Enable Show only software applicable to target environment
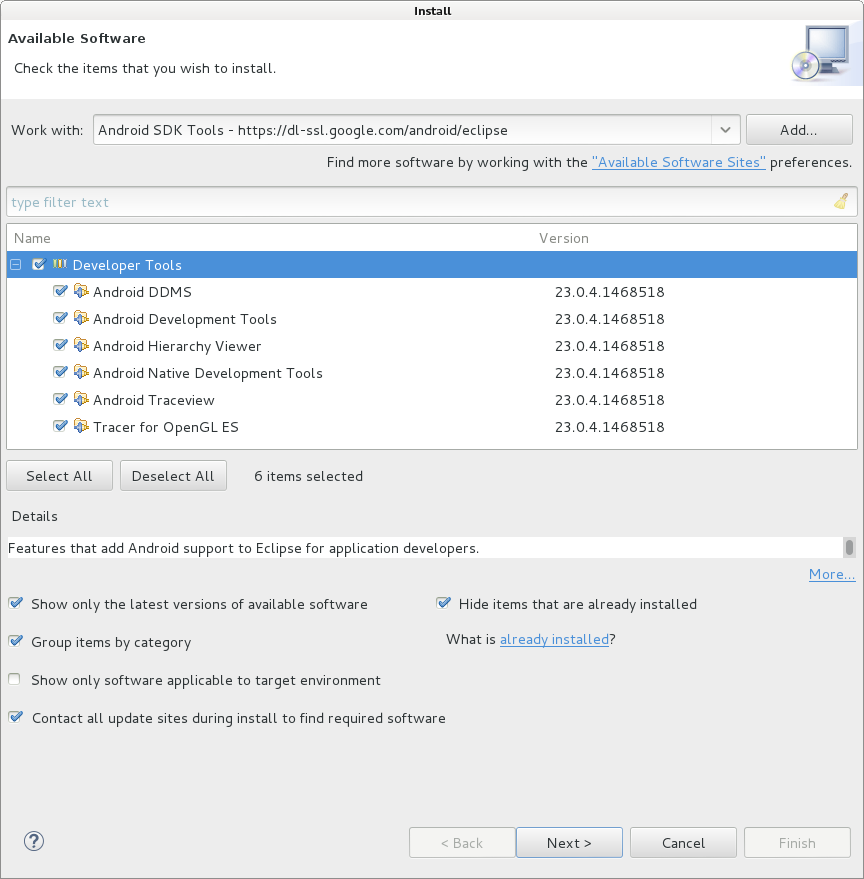This screenshot has width=864, height=879. tap(15, 679)
